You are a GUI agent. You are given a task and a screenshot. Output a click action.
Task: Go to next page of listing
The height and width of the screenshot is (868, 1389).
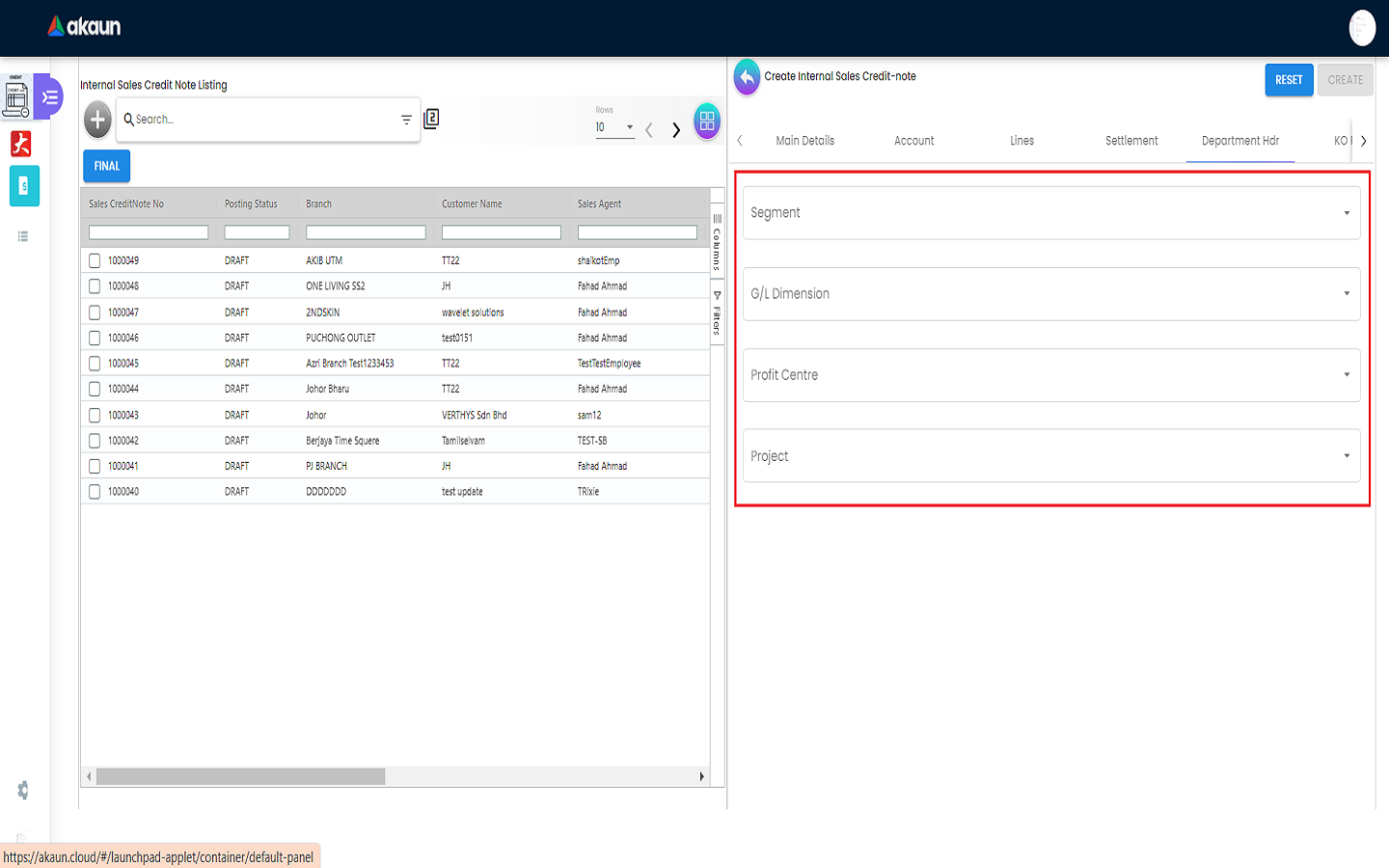(676, 129)
